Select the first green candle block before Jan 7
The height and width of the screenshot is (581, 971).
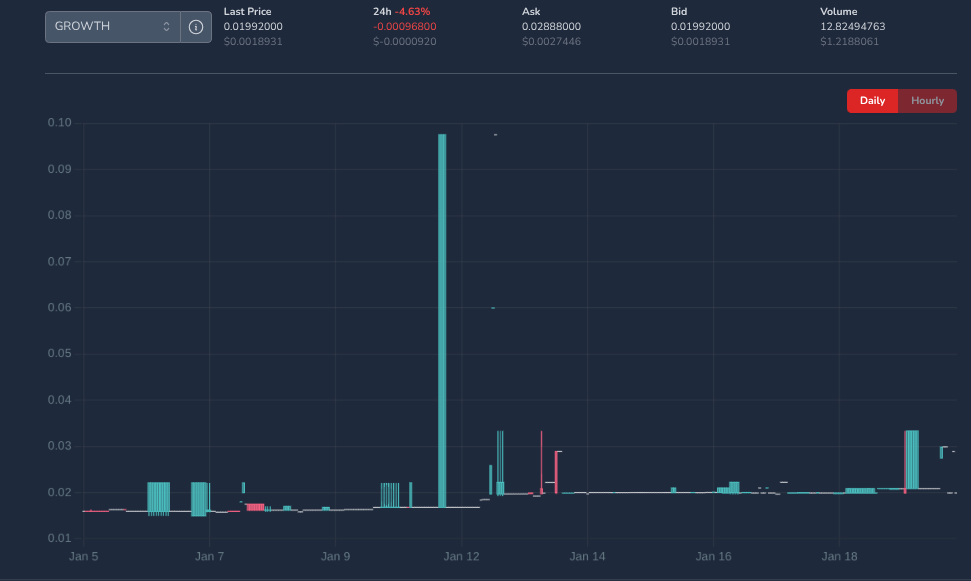click(x=159, y=498)
